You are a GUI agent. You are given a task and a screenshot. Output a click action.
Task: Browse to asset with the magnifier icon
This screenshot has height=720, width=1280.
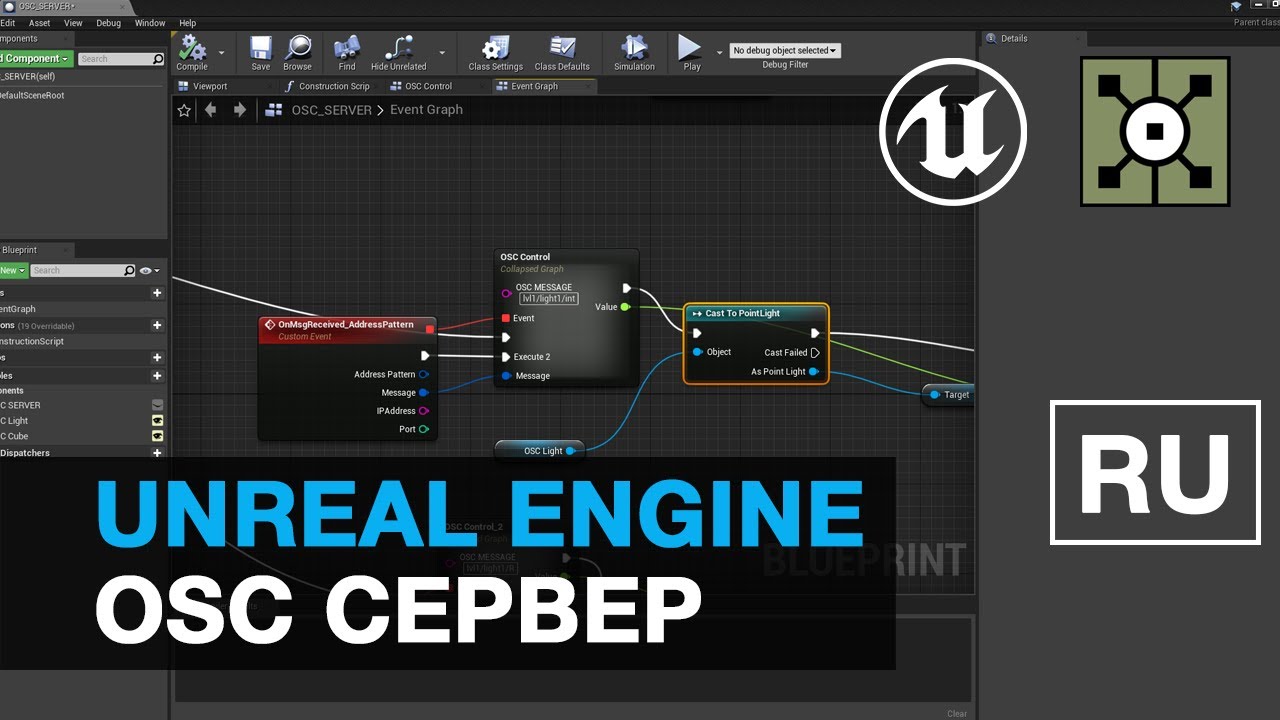[x=298, y=52]
